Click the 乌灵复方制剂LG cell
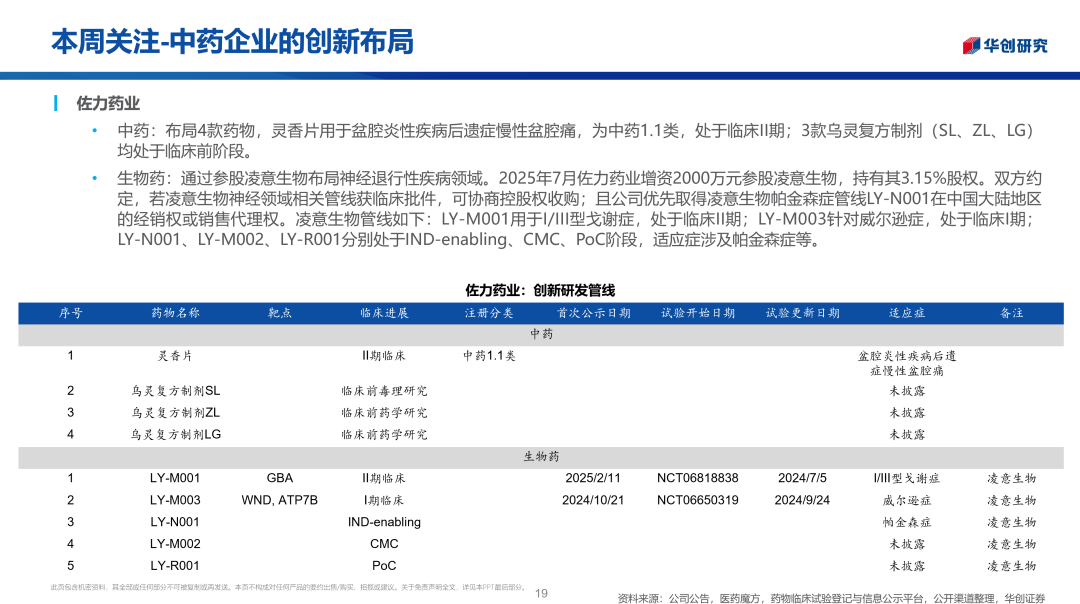The width and height of the screenshot is (1080, 604). [x=176, y=435]
